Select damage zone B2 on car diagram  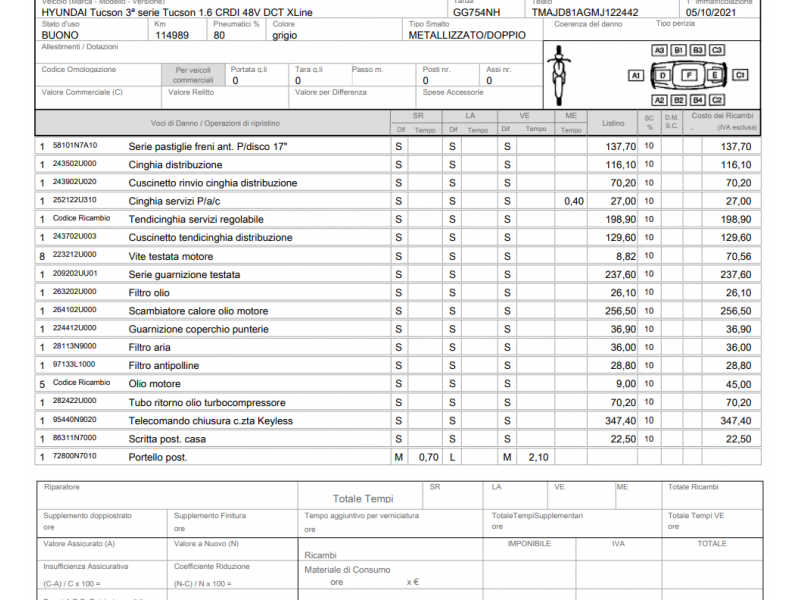pyautogui.click(x=678, y=100)
